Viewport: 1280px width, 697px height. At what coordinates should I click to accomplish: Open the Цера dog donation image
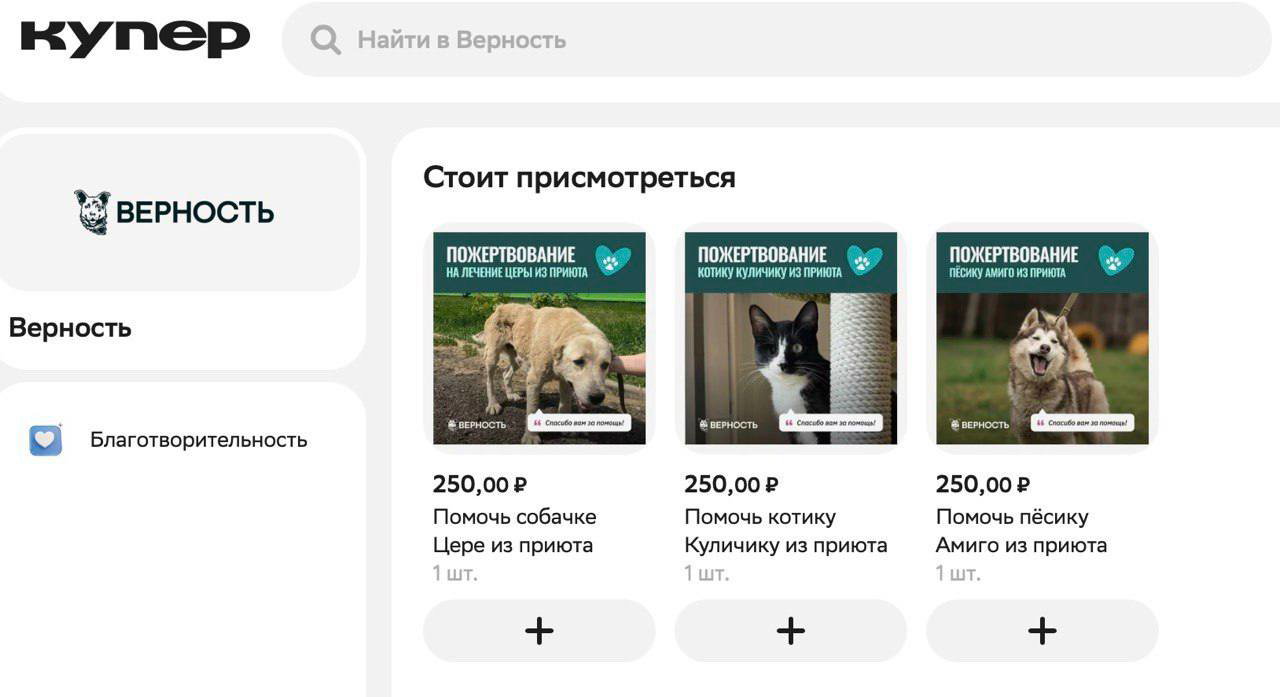click(539, 338)
